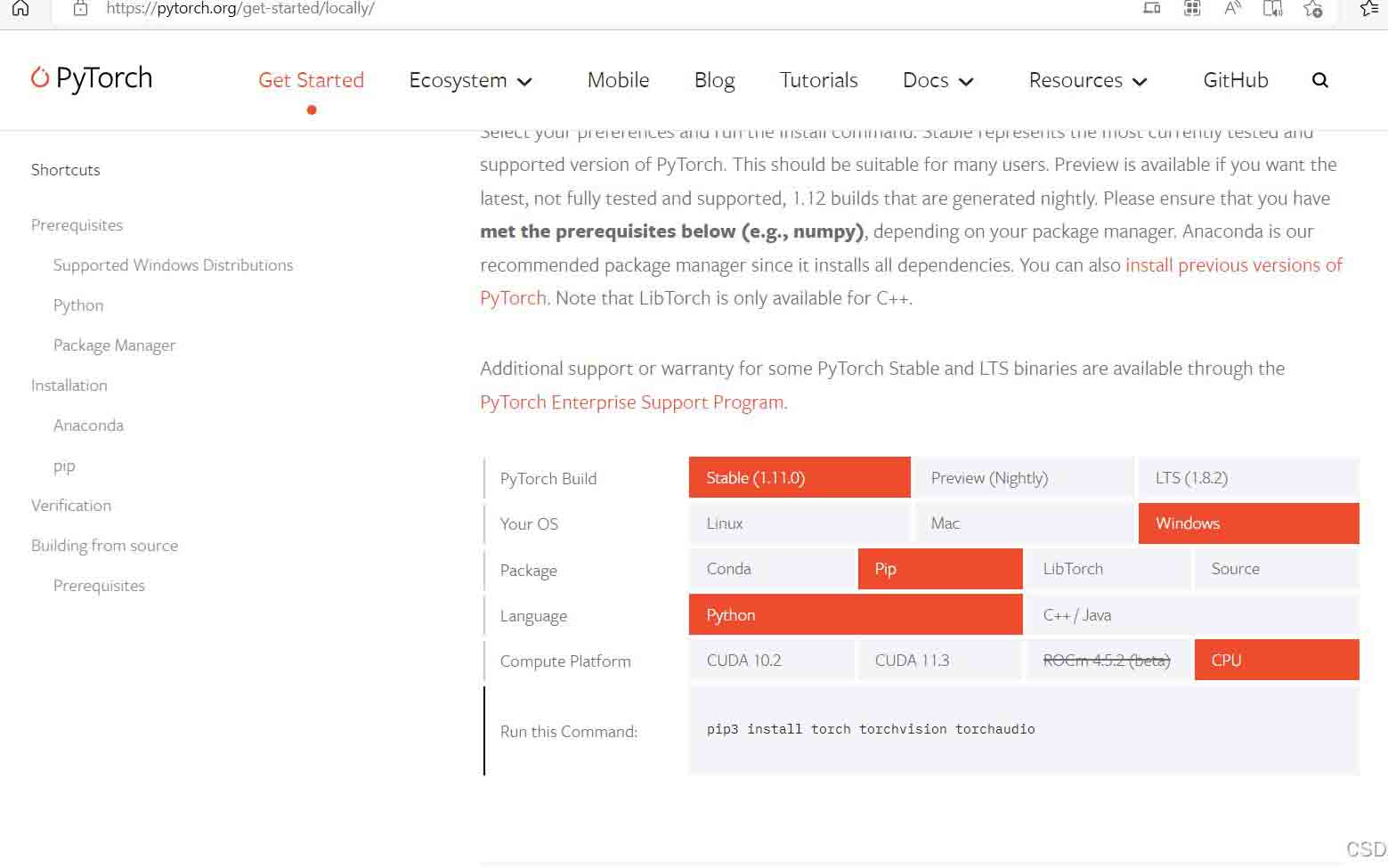1388x868 pixels.
Task: Select Pip package option
Action: tap(940, 569)
